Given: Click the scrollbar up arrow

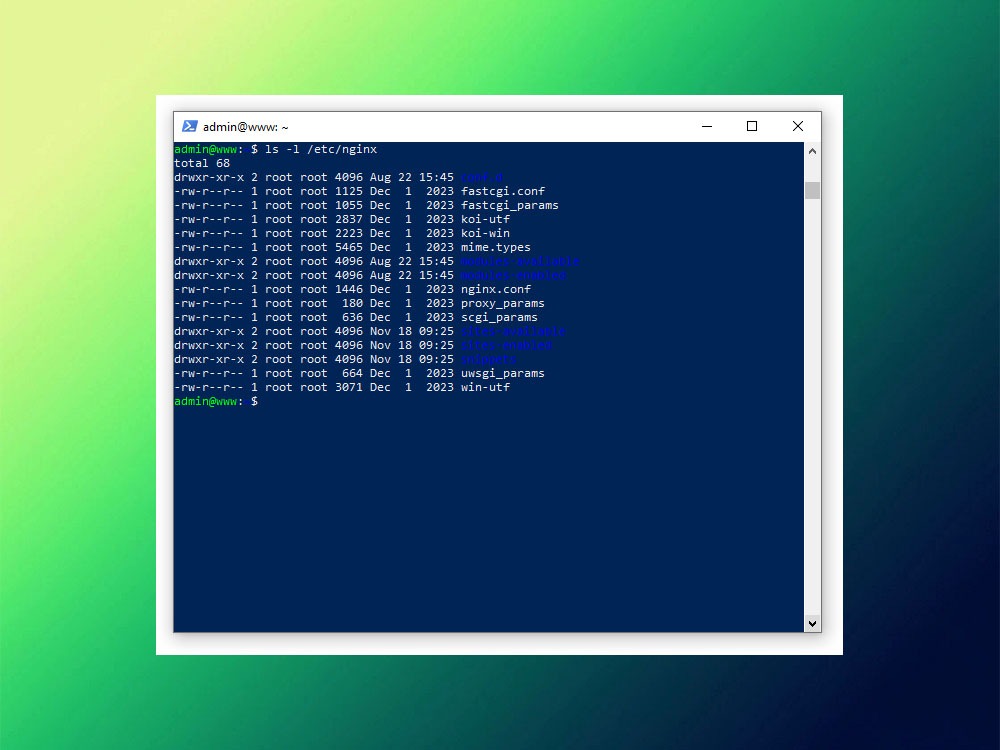Looking at the screenshot, I should coord(812,151).
